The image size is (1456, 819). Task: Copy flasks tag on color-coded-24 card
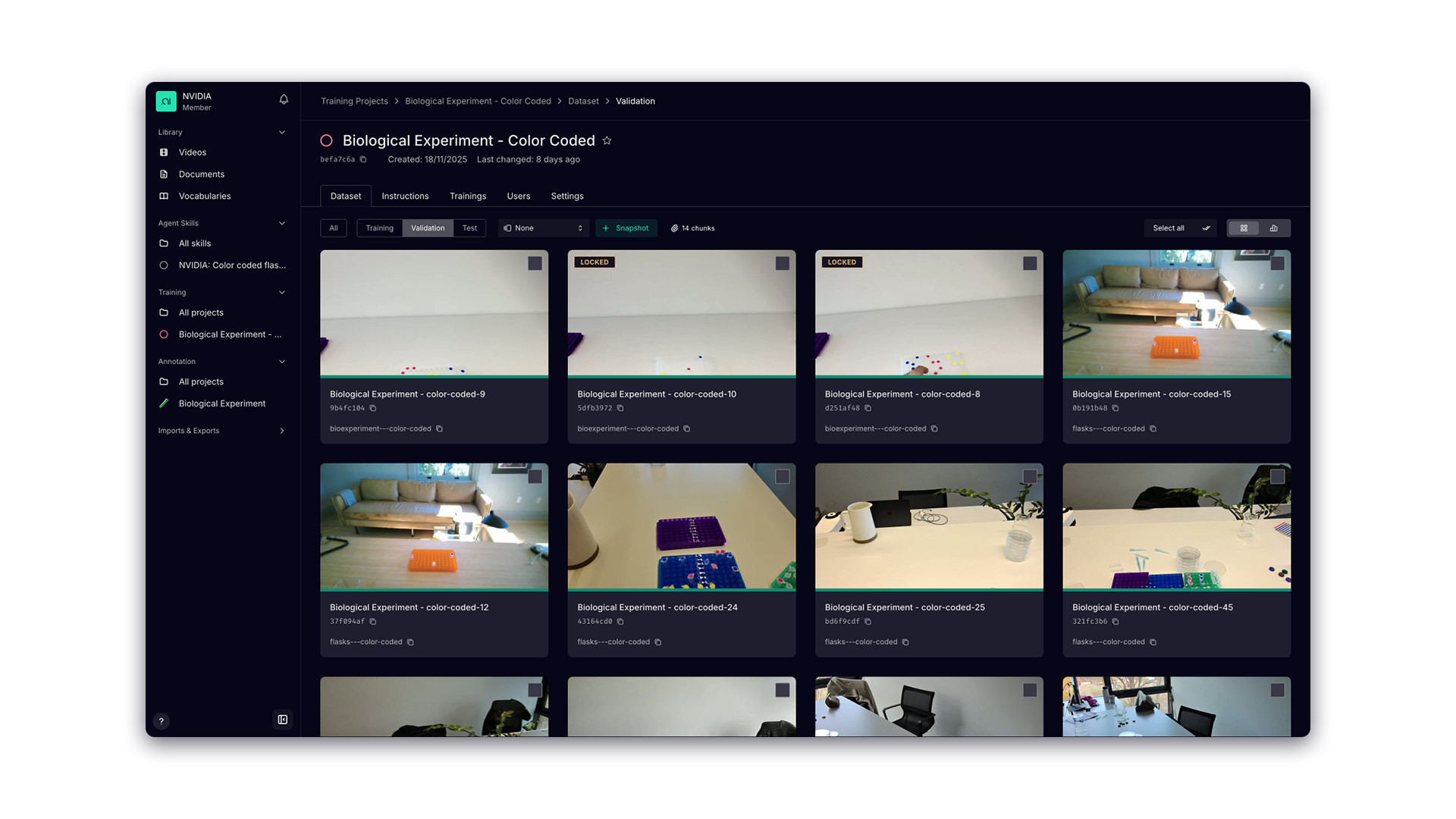click(658, 642)
